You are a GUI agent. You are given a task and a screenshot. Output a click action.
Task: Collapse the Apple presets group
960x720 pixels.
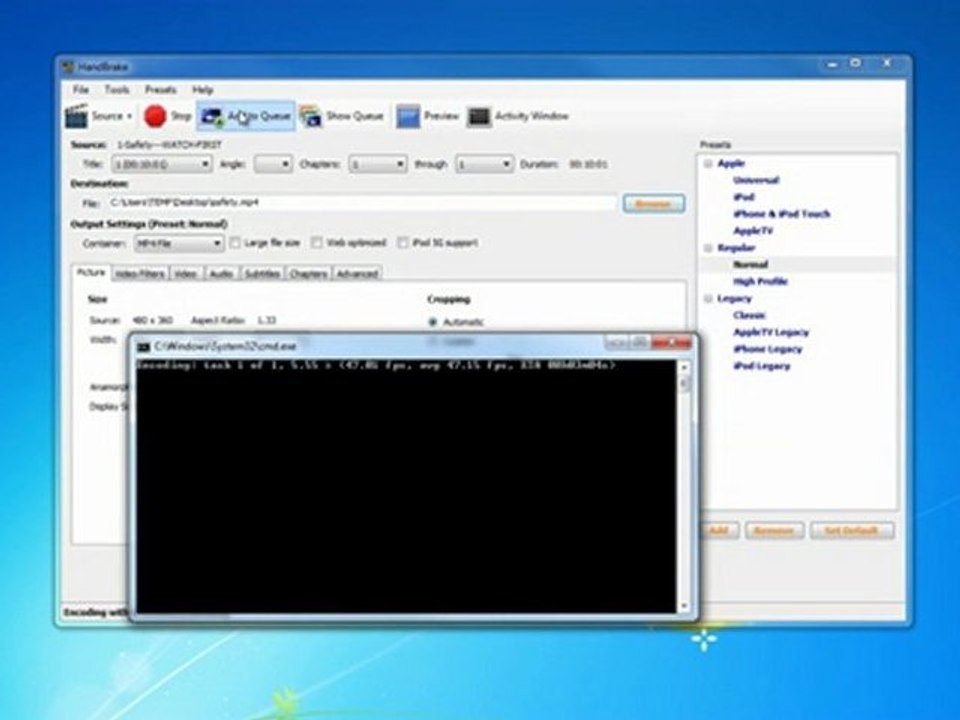[x=708, y=163]
